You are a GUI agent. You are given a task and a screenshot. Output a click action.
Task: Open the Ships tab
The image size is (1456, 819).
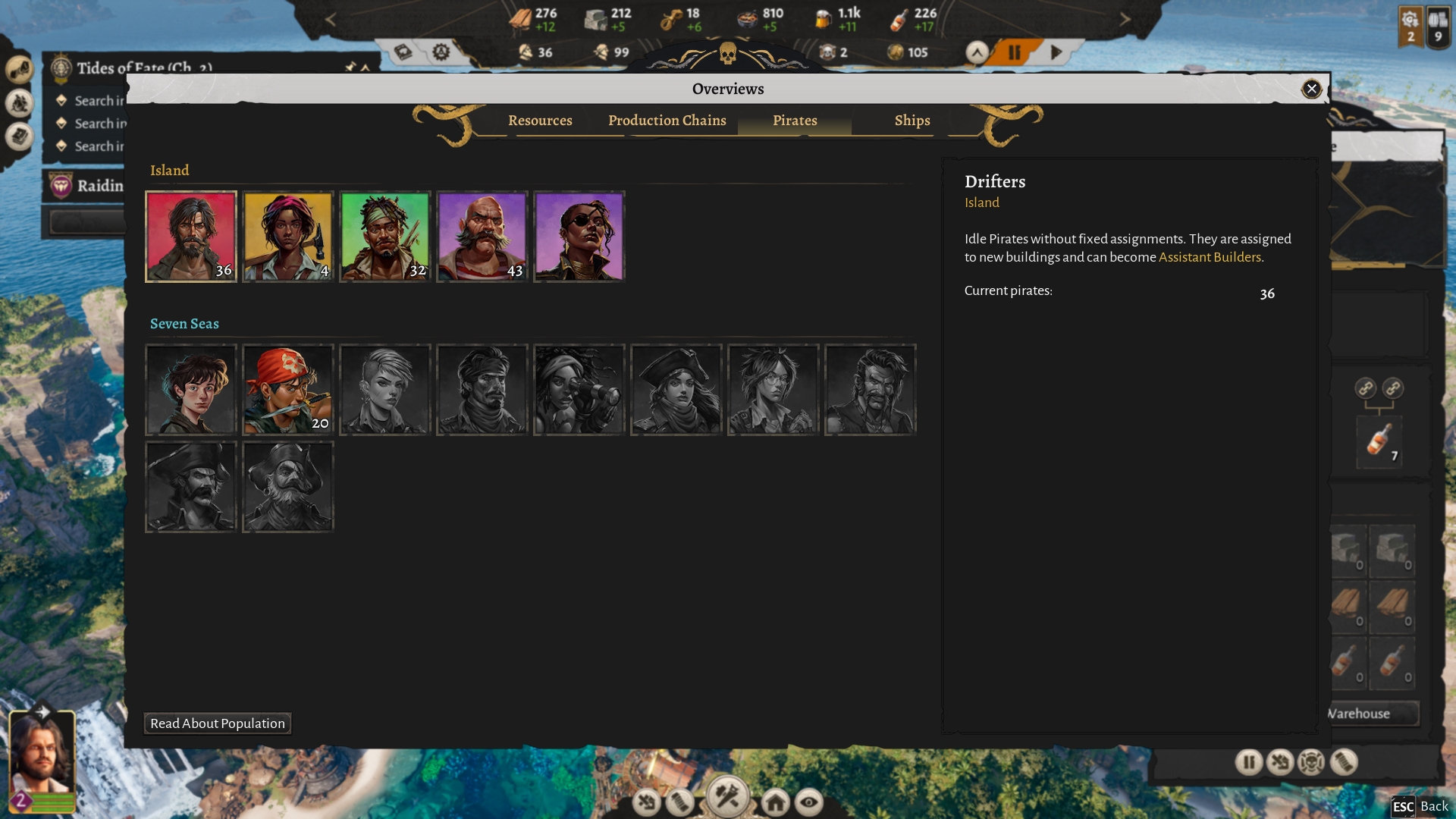coord(912,121)
